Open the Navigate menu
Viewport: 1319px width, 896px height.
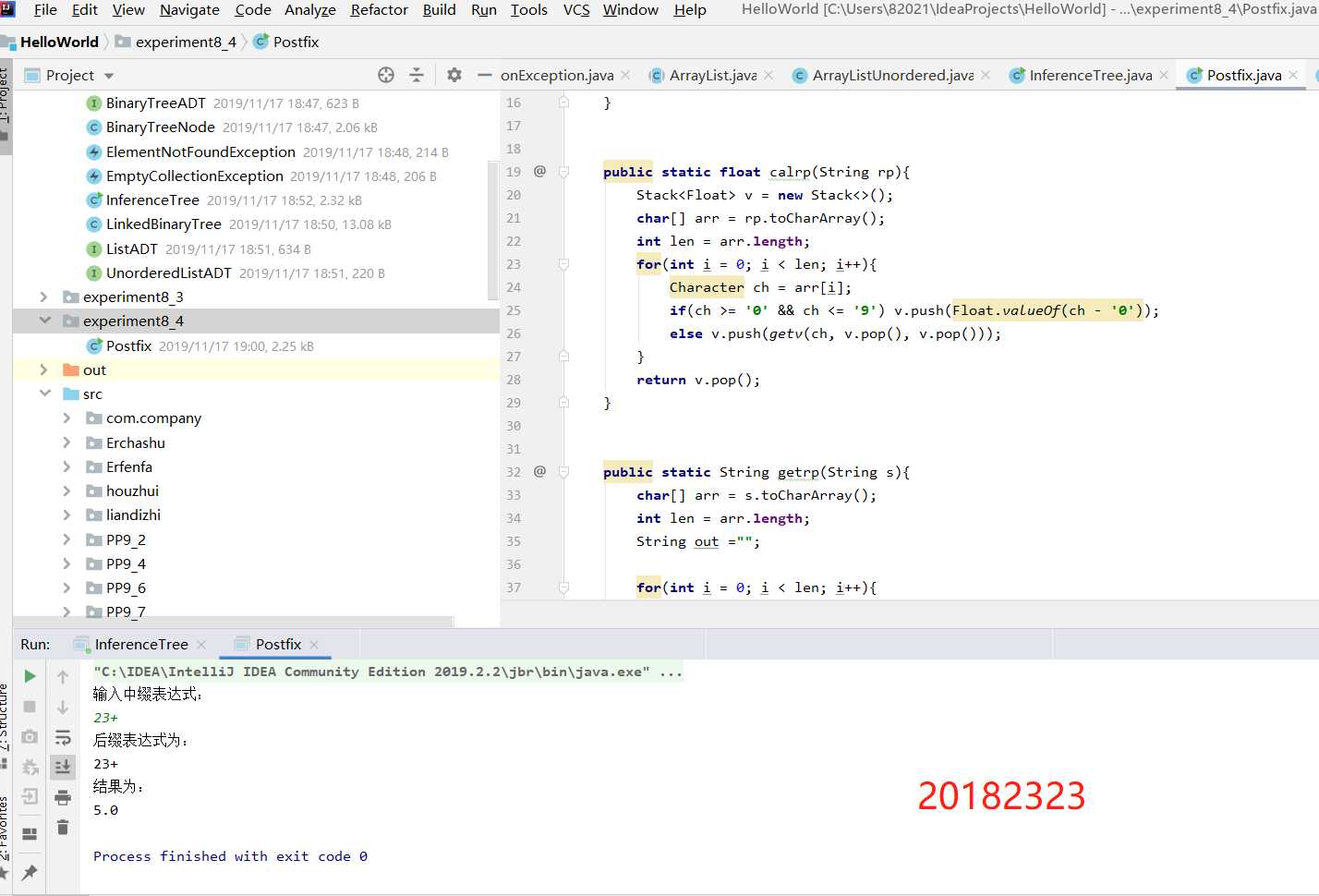click(x=189, y=10)
